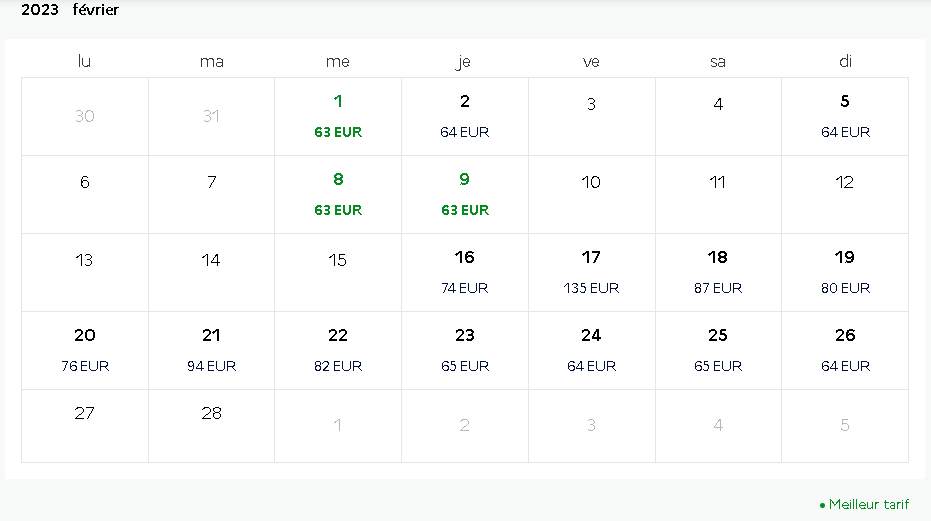931x521 pixels.
Task: Select February 17 priced 135 EUR
Action: point(591,273)
